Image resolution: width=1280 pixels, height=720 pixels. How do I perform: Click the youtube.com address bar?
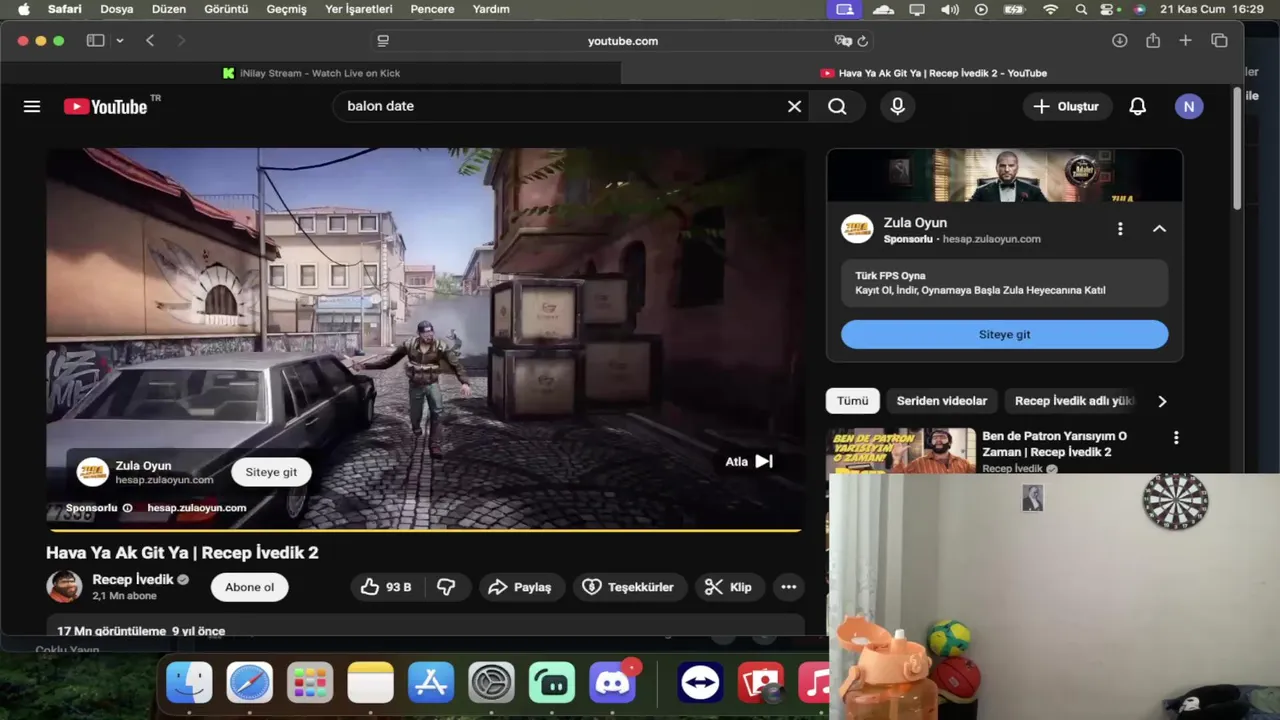622,41
